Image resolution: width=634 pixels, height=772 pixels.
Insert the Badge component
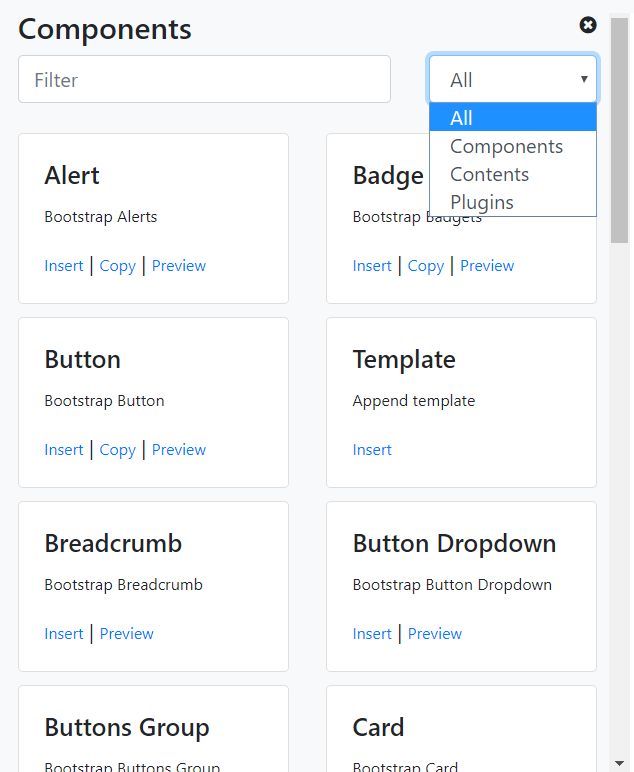point(372,266)
